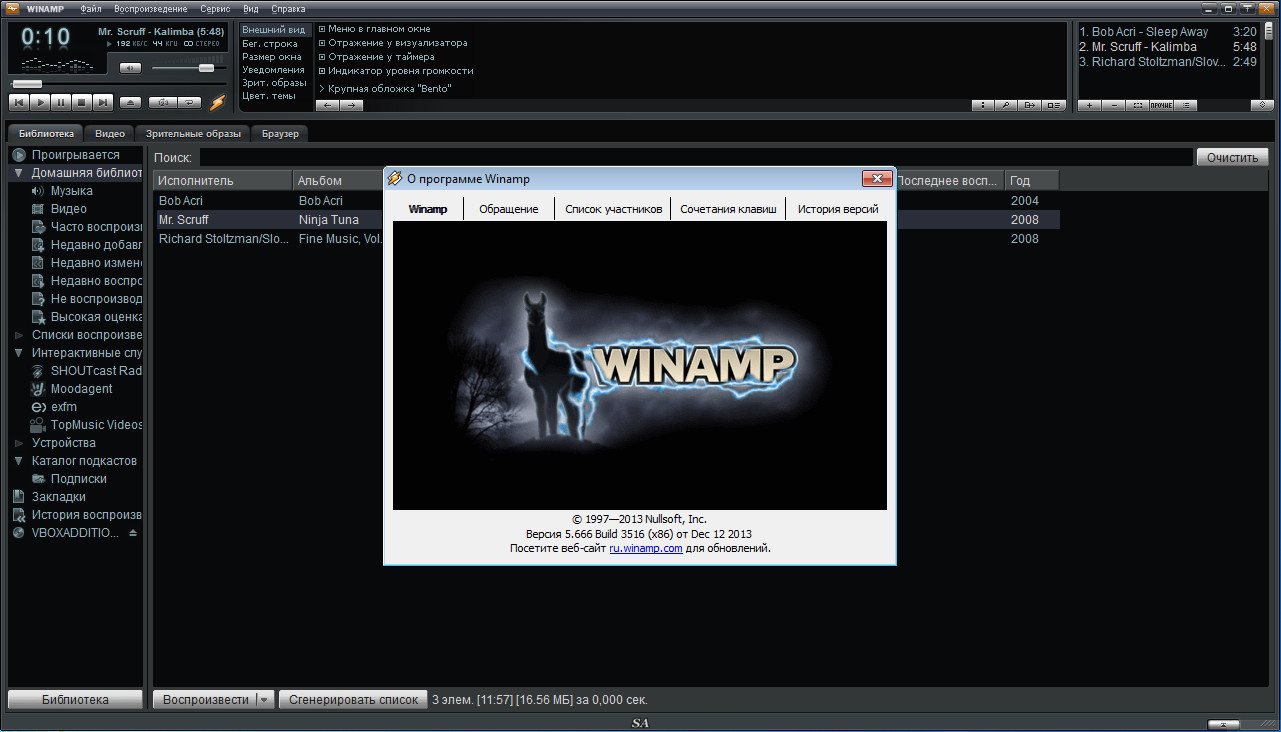1281x732 pixels.
Task: Open 'SHOUTcast Radio' in the sidebar
Action: (x=86, y=371)
